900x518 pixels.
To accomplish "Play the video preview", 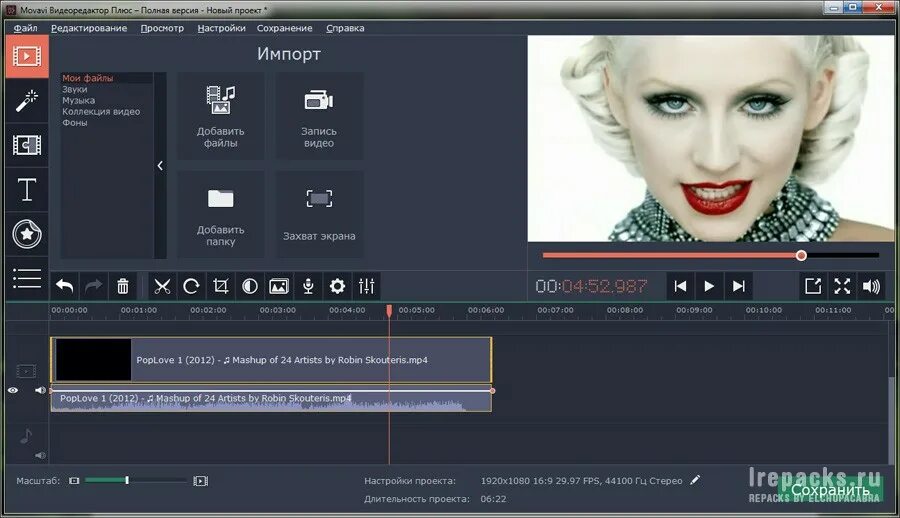I will pos(709,286).
